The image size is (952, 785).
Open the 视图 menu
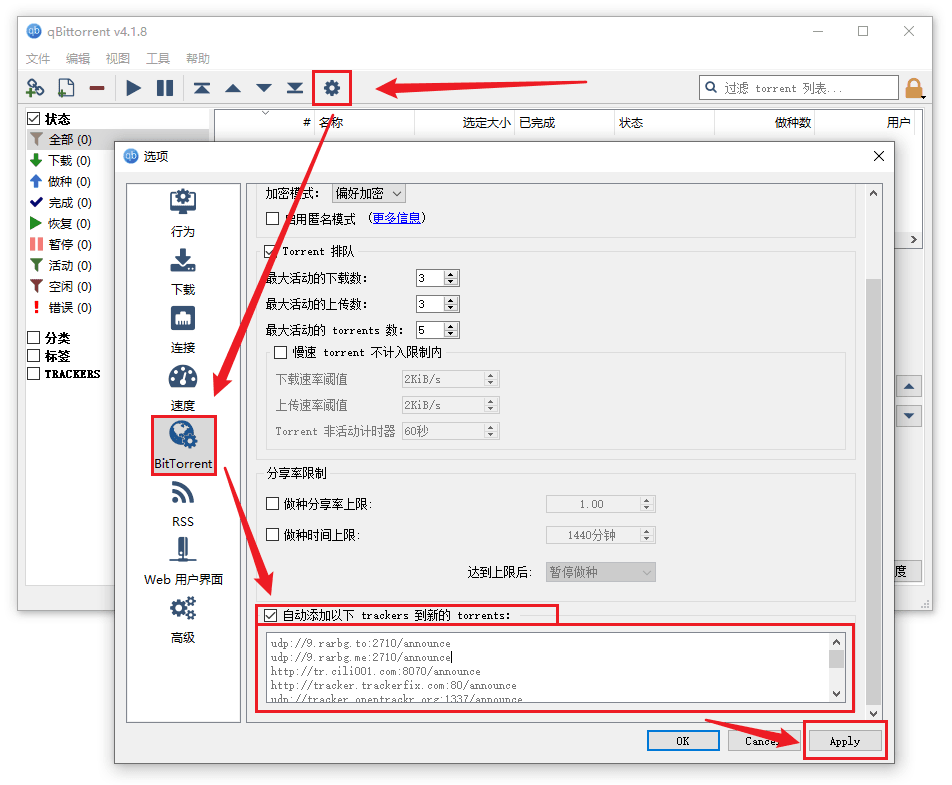(117, 59)
